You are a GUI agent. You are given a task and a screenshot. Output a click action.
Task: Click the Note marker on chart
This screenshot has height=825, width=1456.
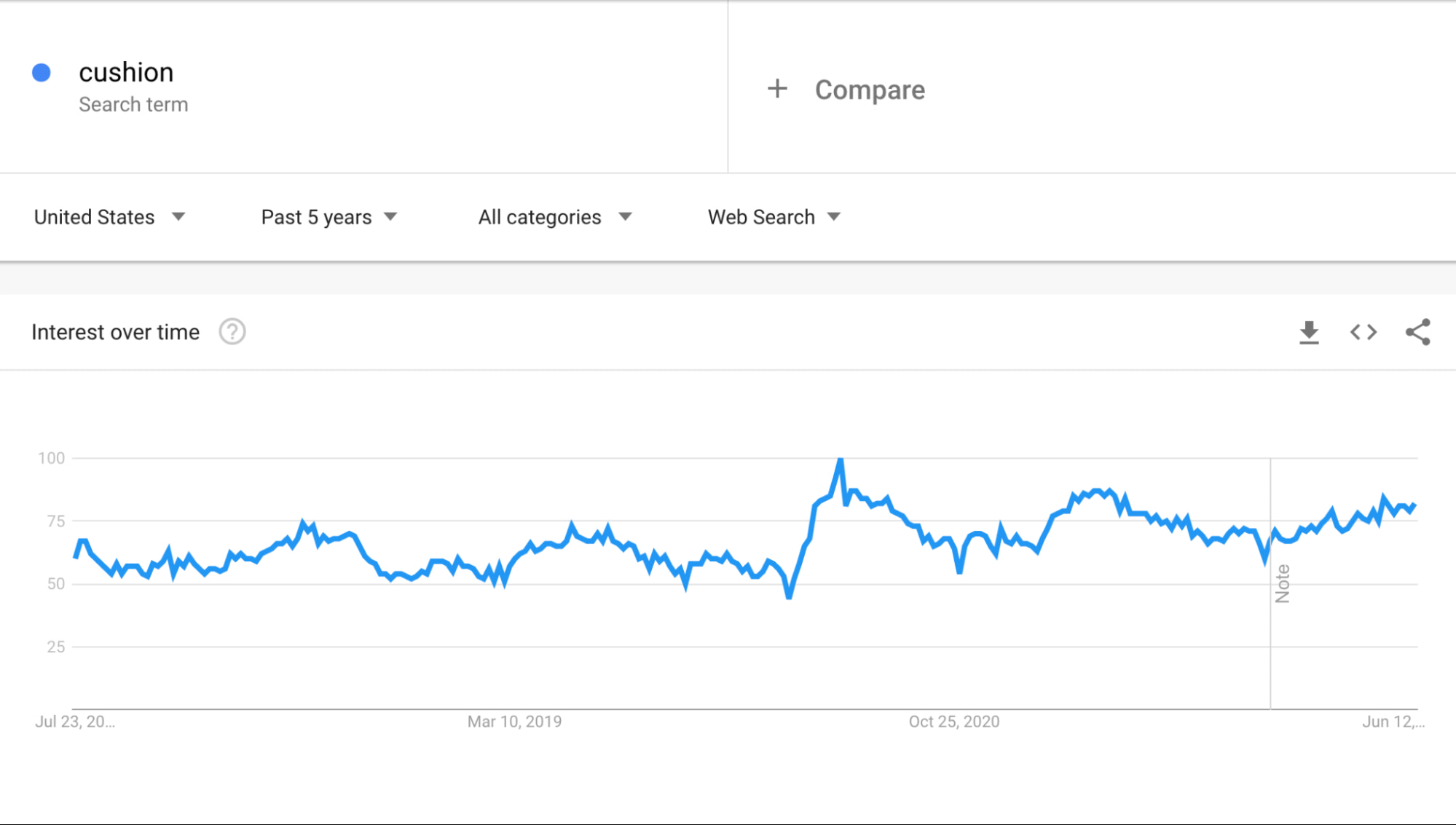point(1282,584)
